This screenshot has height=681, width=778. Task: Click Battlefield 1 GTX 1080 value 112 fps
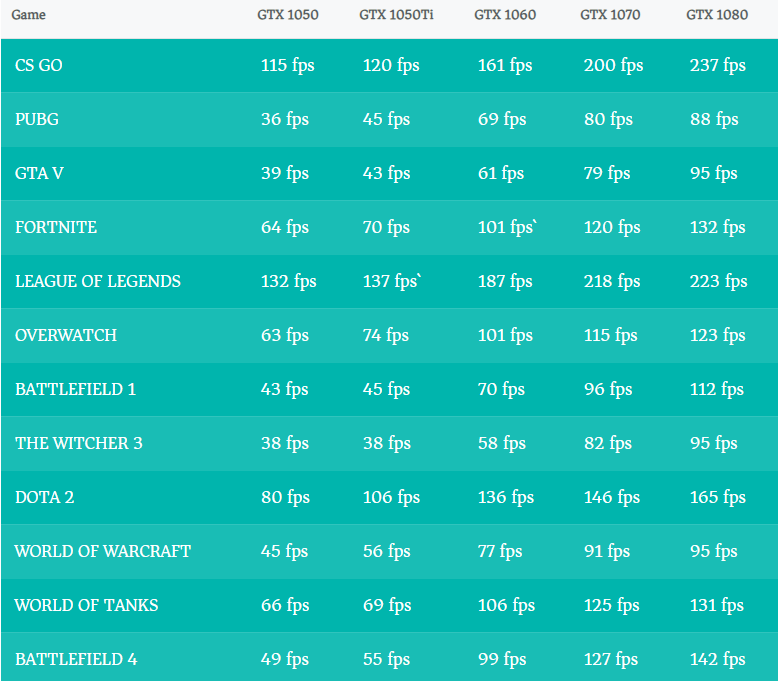point(717,390)
